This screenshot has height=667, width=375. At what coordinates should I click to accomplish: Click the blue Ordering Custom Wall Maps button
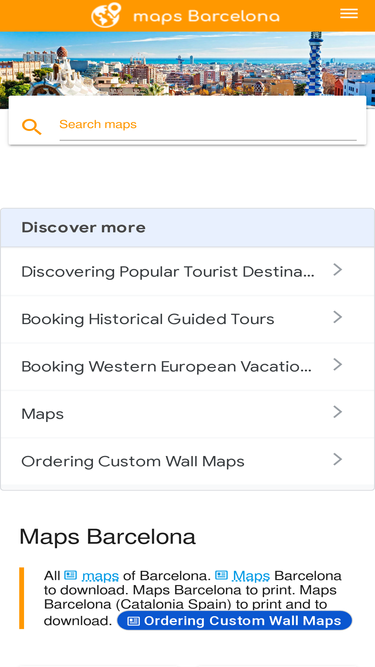[235, 621]
